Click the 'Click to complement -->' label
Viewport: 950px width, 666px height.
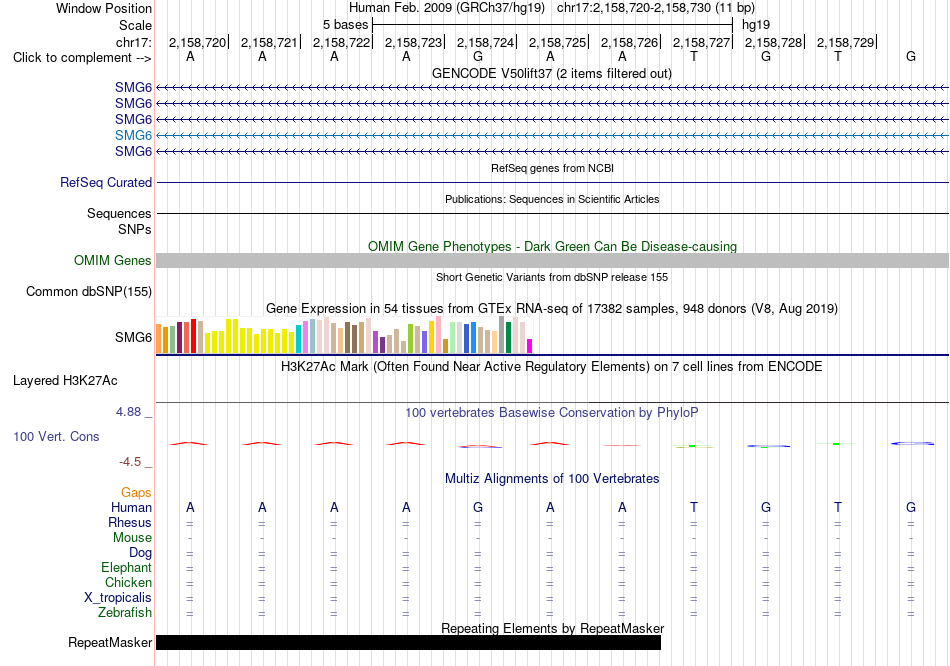(x=82, y=58)
